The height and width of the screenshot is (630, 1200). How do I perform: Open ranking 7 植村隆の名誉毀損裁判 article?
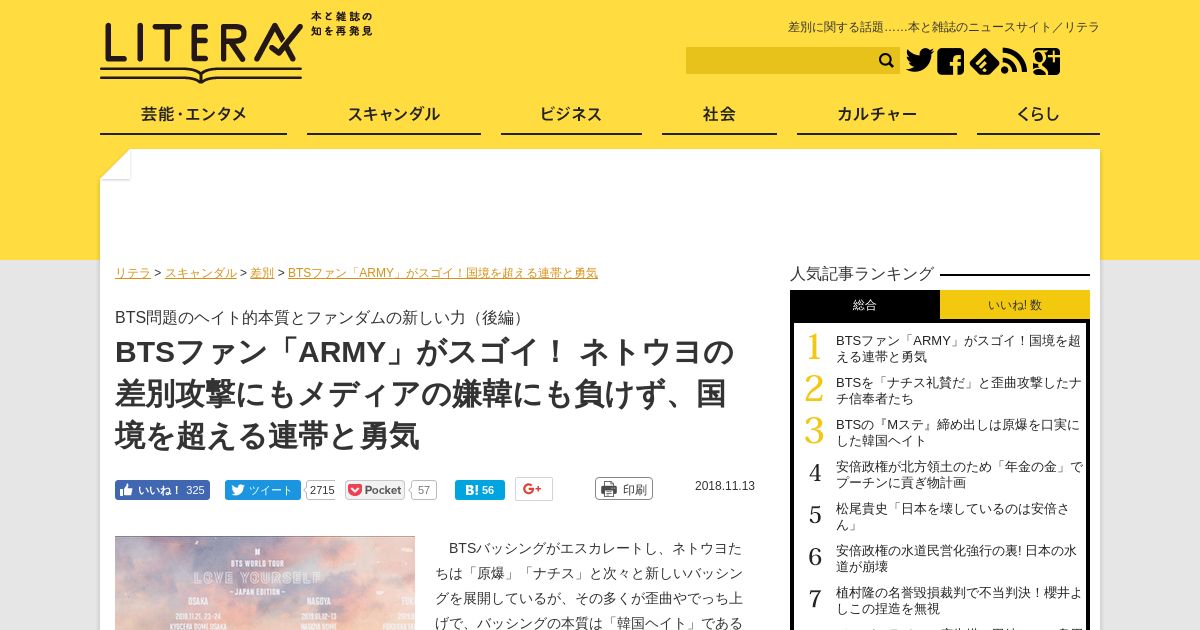pos(958,600)
